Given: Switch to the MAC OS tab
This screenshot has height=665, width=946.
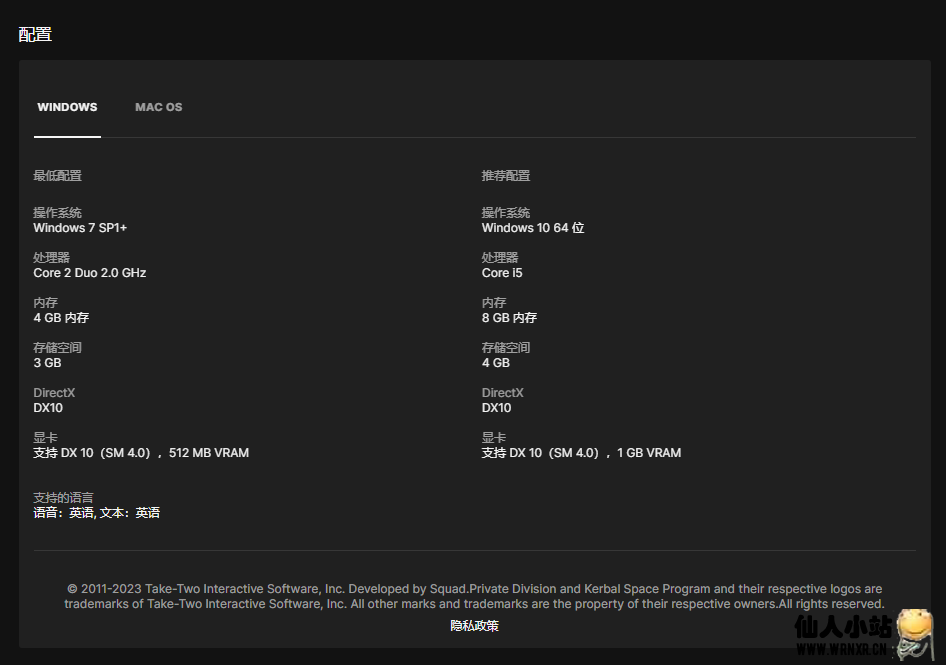Looking at the screenshot, I should [158, 107].
